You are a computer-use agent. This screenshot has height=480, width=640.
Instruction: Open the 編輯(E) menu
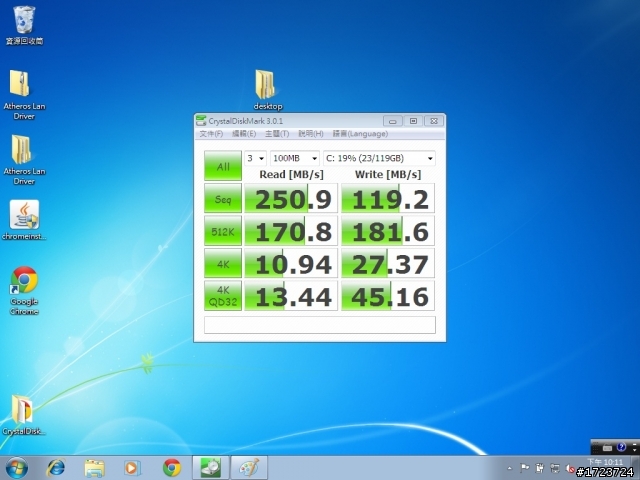point(244,134)
